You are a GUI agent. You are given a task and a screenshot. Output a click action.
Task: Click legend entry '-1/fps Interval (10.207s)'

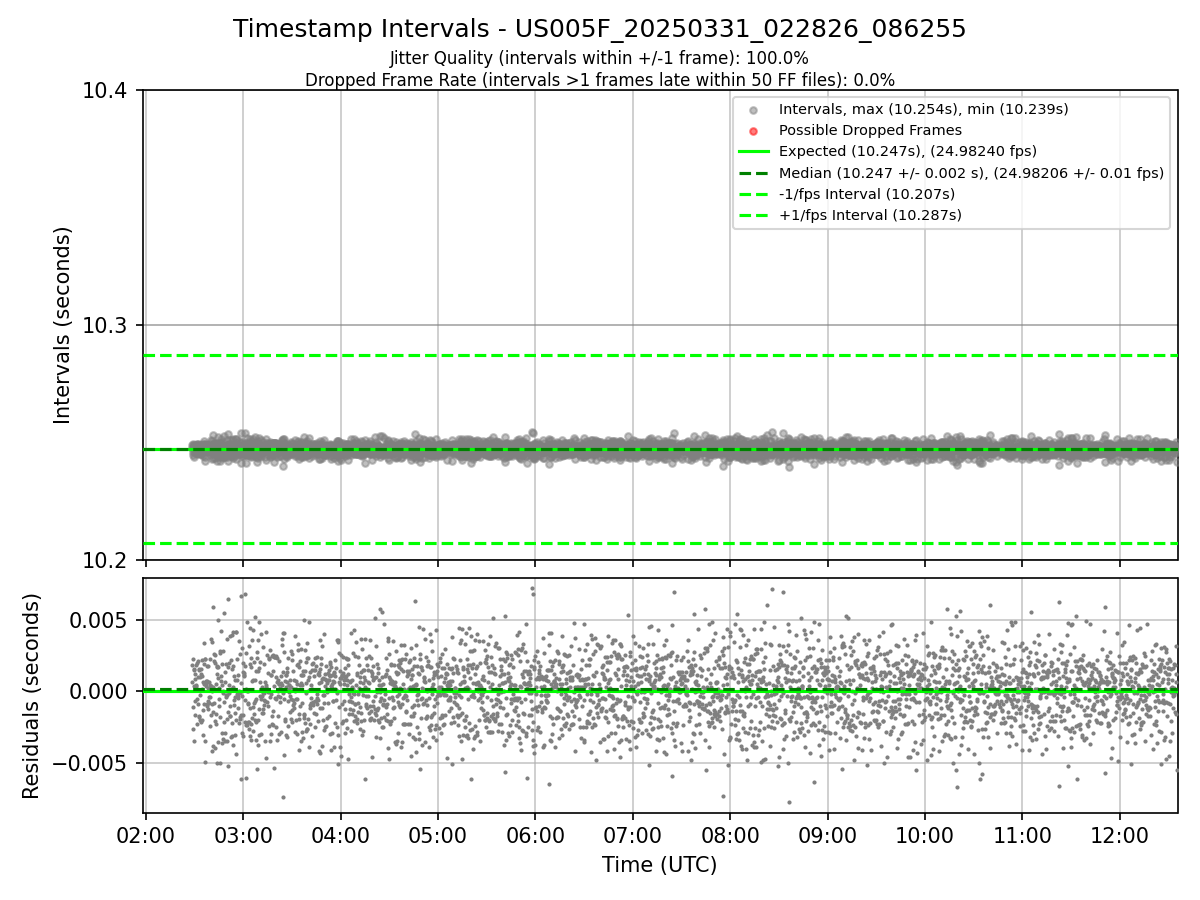866,194
